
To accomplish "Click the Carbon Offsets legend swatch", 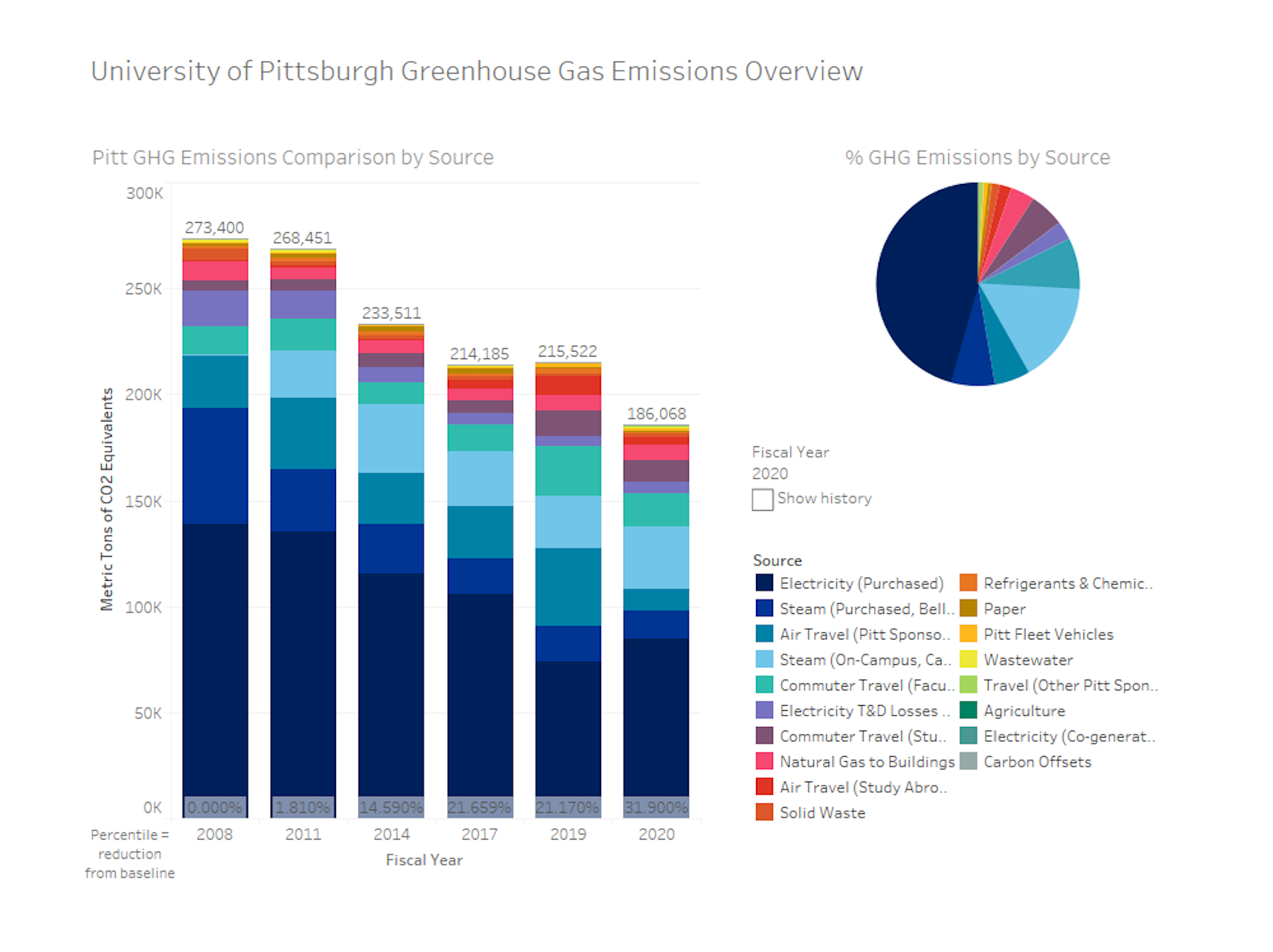I will [968, 761].
